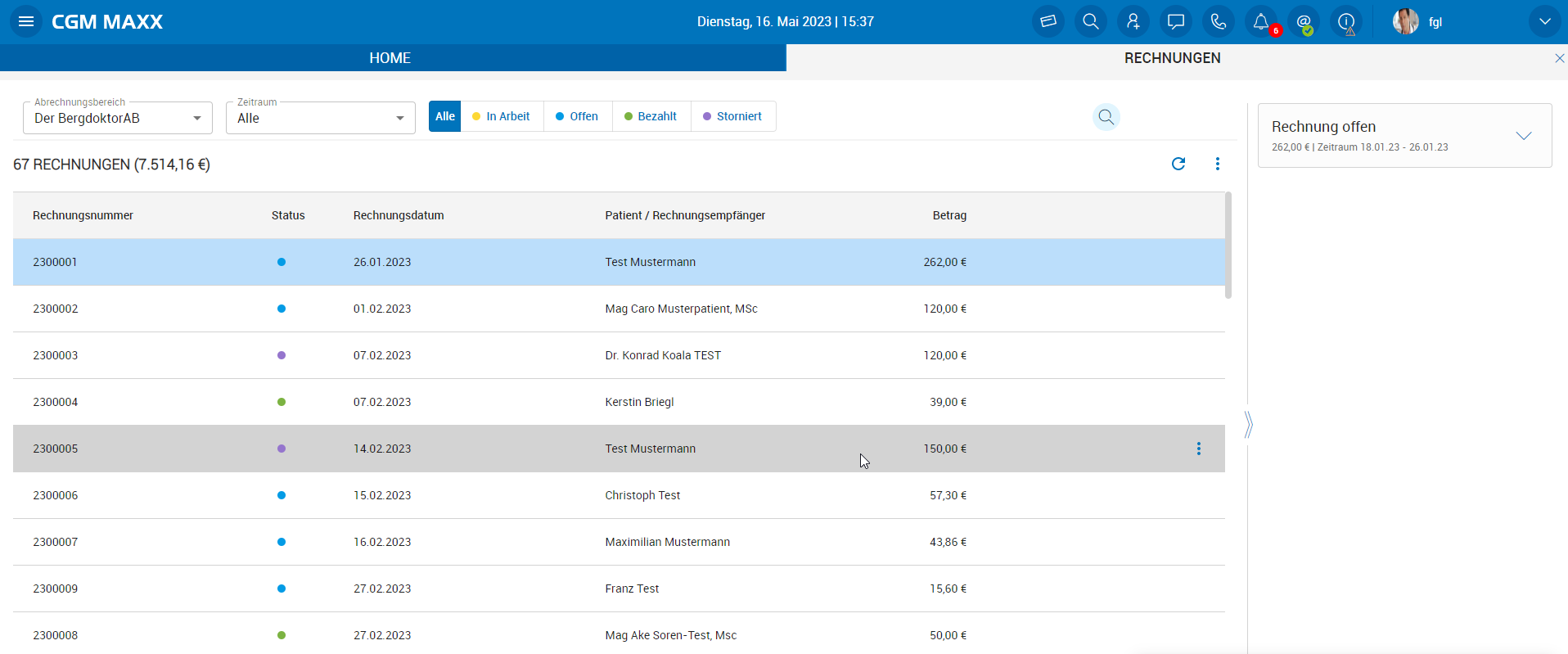Viewport: 1568px width, 654px height.
Task: Select invoice number 2300003
Action: pyautogui.click(x=56, y=355)
